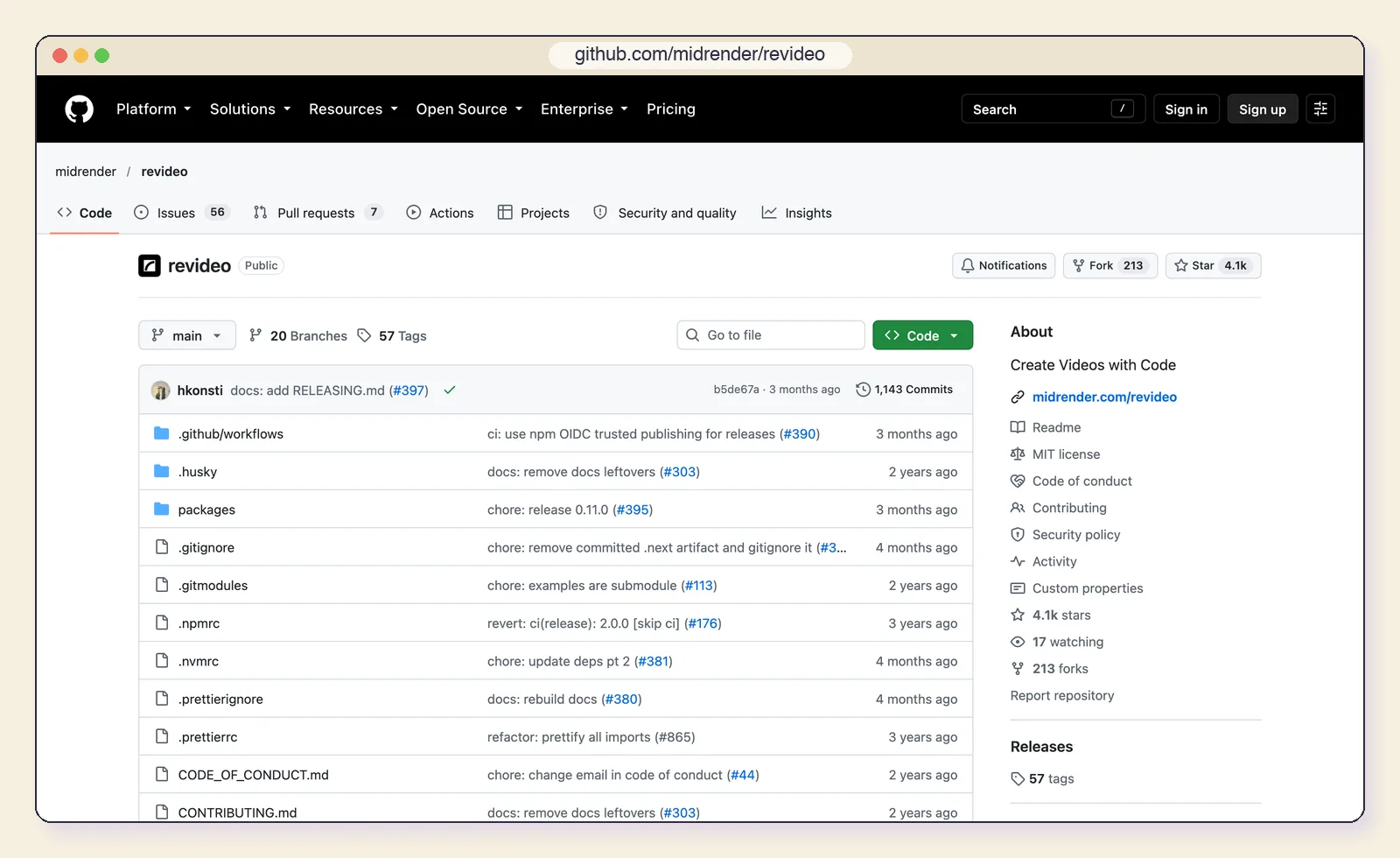Open the Pricing link in header
Viewport: 1400px width, 858px height.
(x=671, y=109)
